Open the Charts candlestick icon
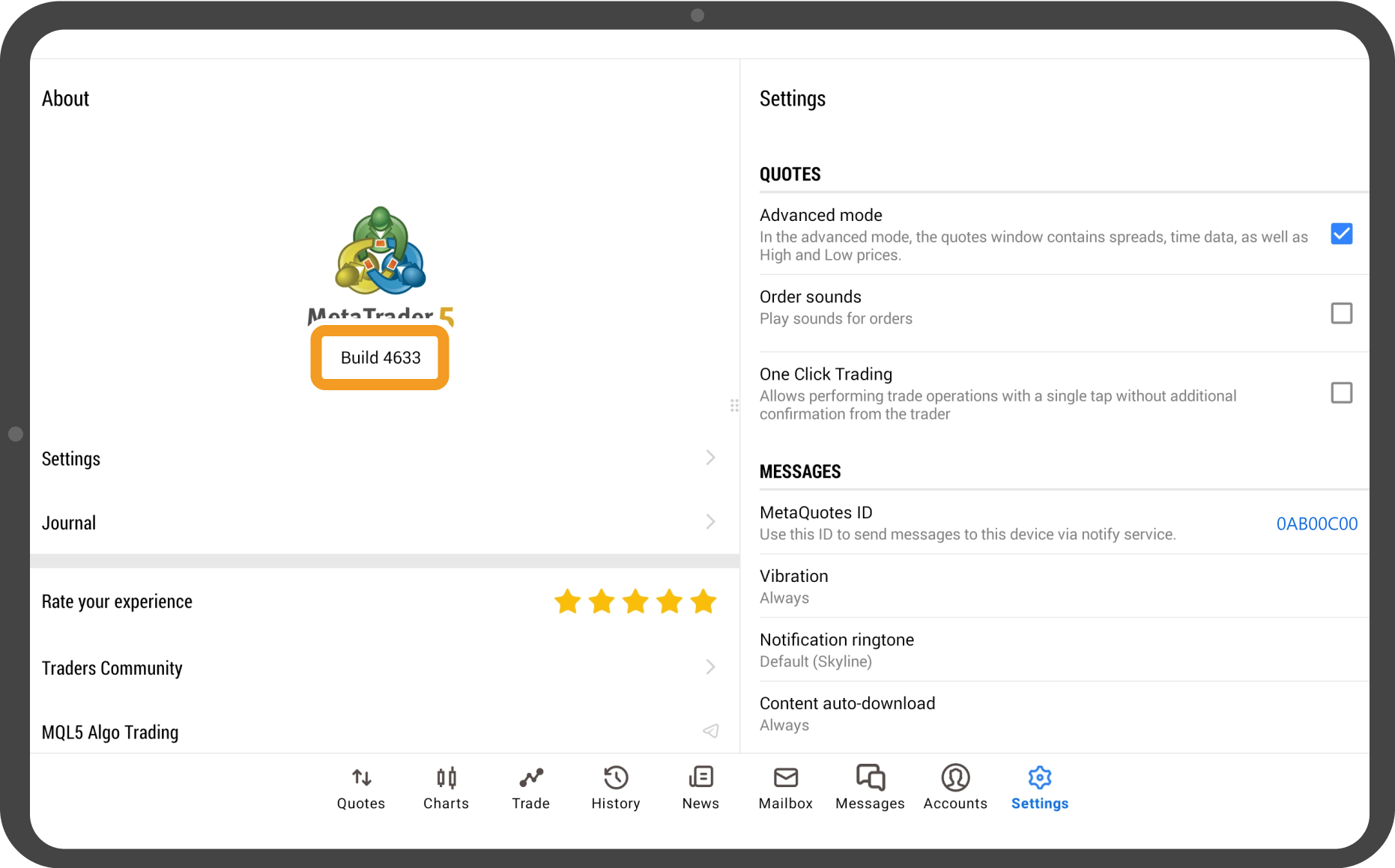This screenshot has height=868, width=1395. [x=447, y=777]
